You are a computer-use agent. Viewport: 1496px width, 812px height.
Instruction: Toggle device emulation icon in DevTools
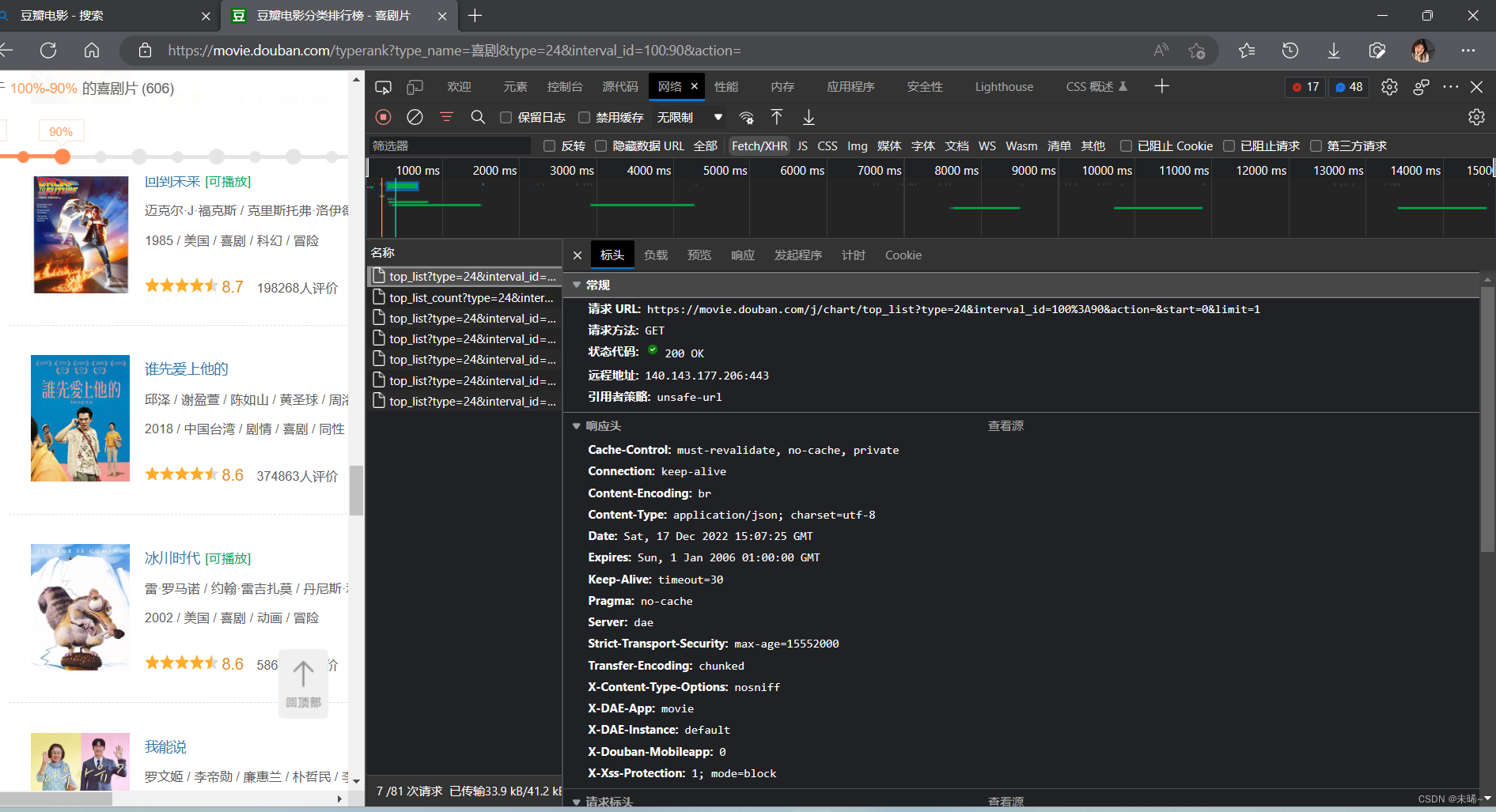pos(415,87)
